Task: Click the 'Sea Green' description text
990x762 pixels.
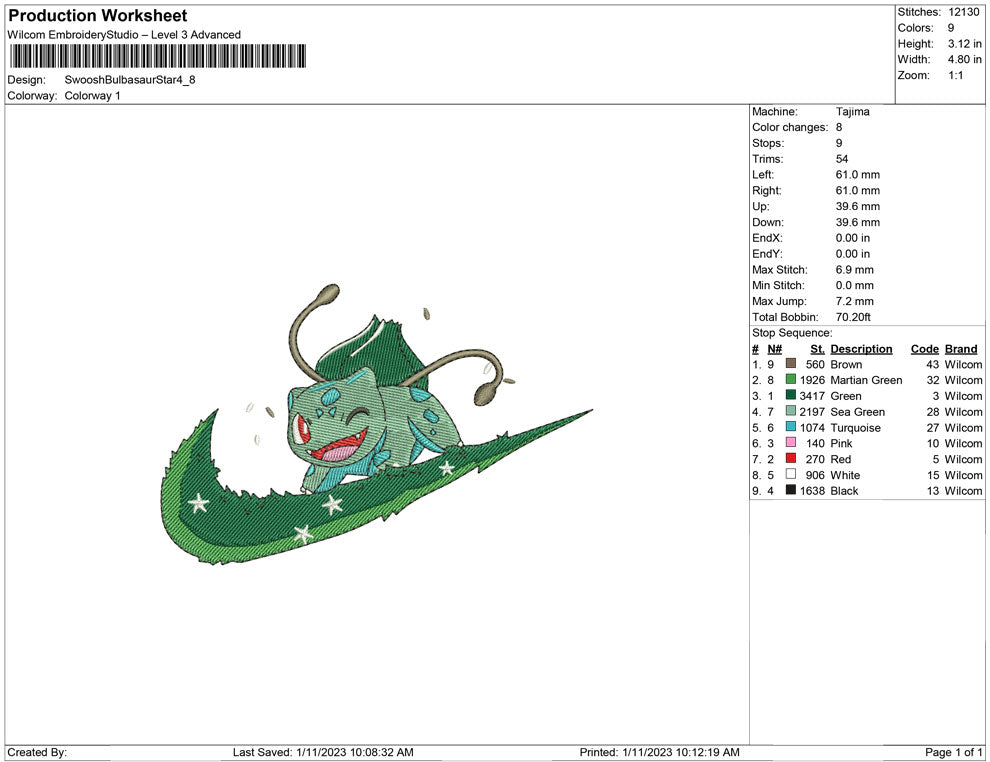Action: 857,412
